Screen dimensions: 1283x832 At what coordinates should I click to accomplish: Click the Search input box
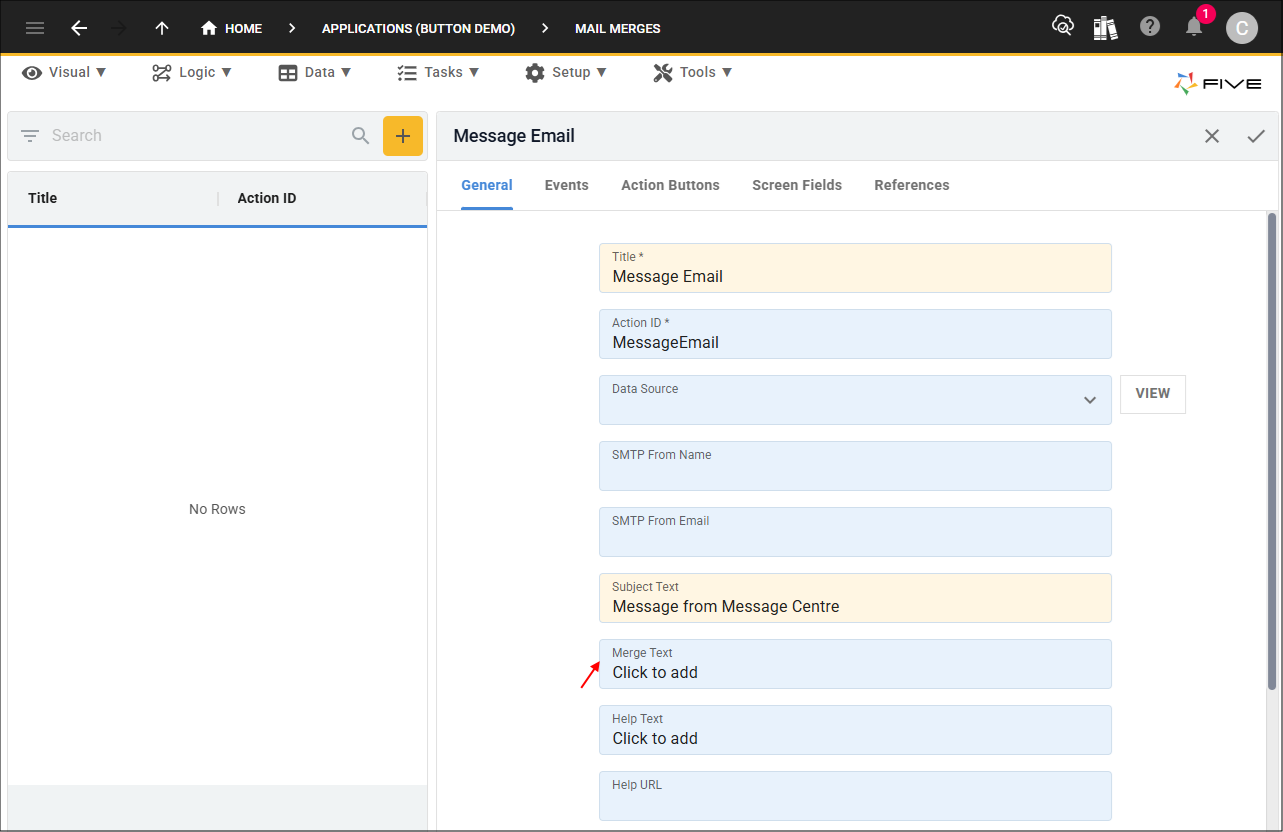pyautogui.click(x=195, y=136)
